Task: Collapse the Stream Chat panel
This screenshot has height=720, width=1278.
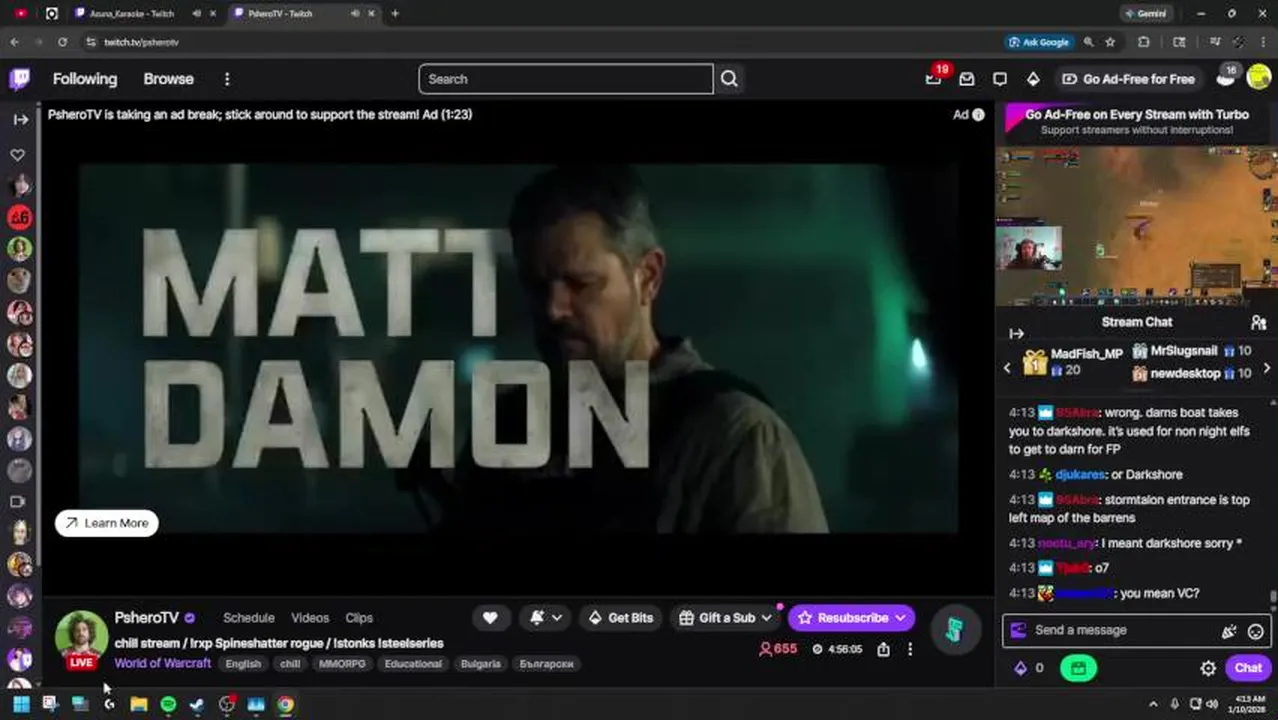Action: pyautogui.click(x=1016, y=333)
